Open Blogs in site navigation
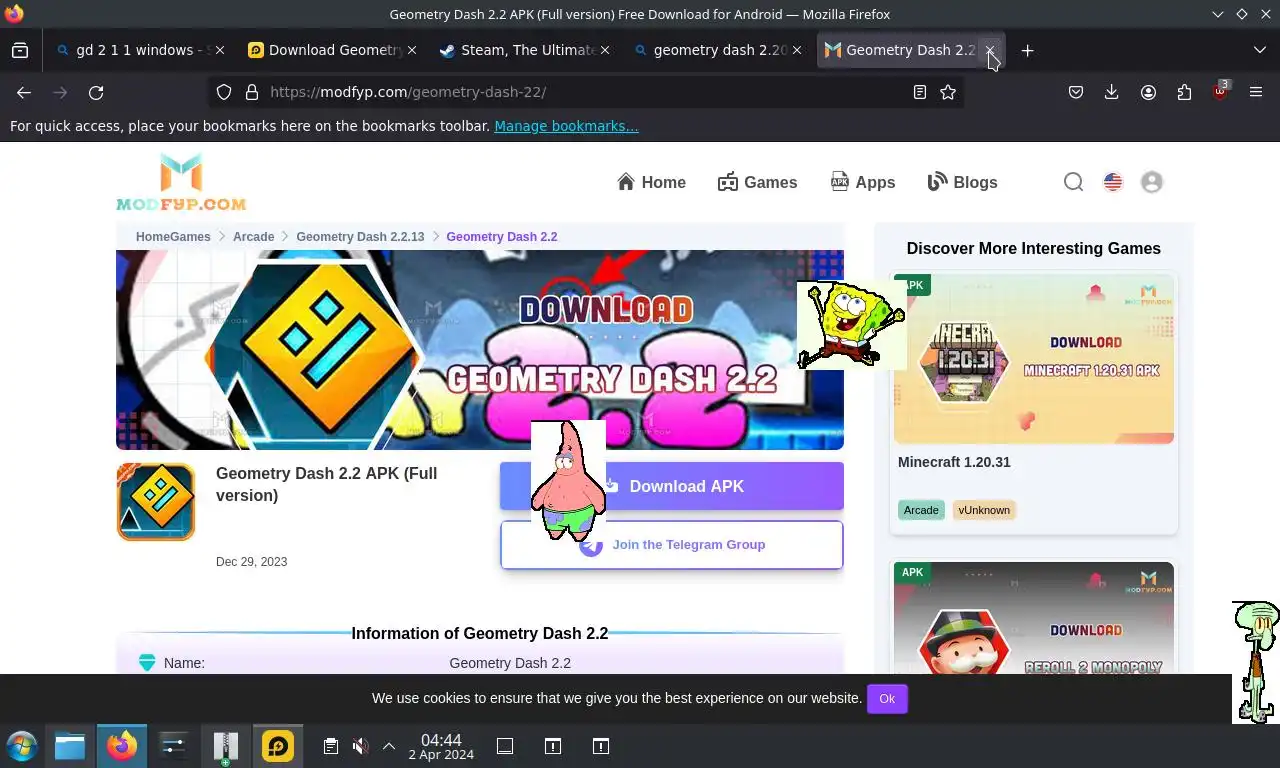The image size is (1280, 768). point(963,182)
